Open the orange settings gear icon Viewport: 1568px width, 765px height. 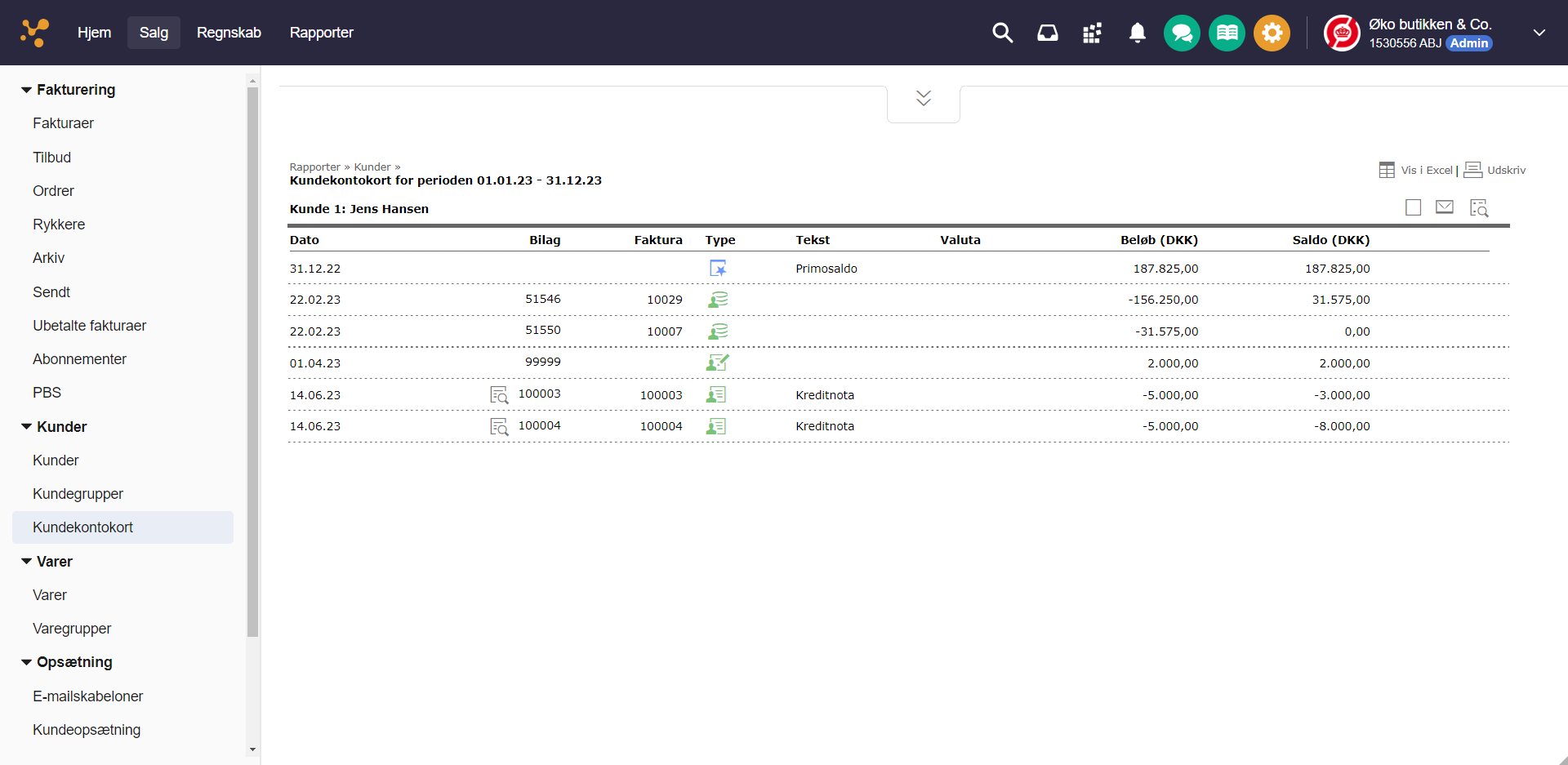click(x=1272, y=33)
